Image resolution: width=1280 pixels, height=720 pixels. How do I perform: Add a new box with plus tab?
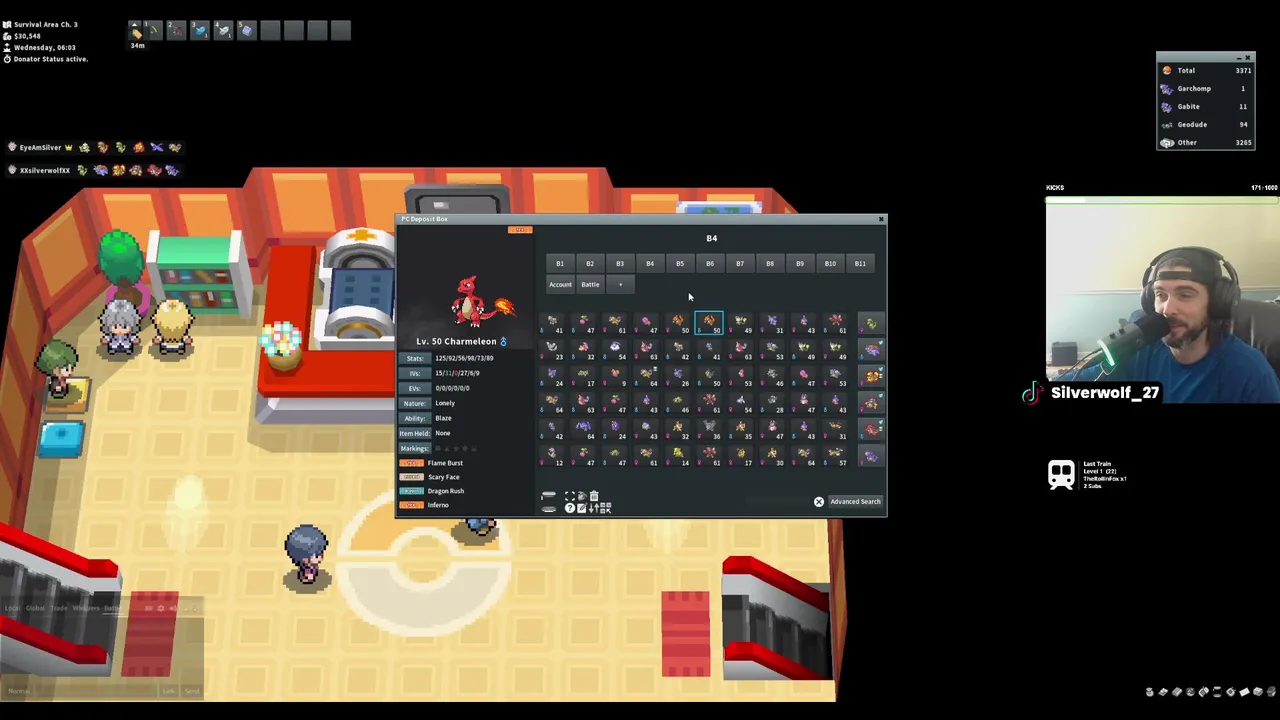[x=620, y=284]
